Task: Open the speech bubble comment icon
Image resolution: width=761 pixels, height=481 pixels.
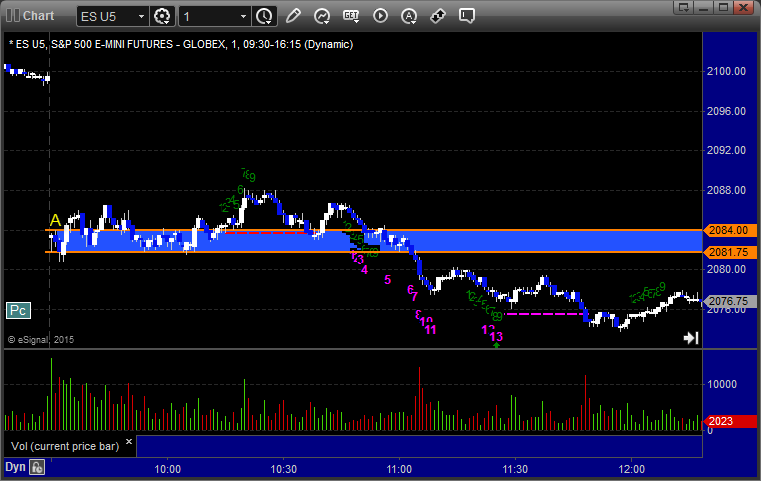Action: 467,16
